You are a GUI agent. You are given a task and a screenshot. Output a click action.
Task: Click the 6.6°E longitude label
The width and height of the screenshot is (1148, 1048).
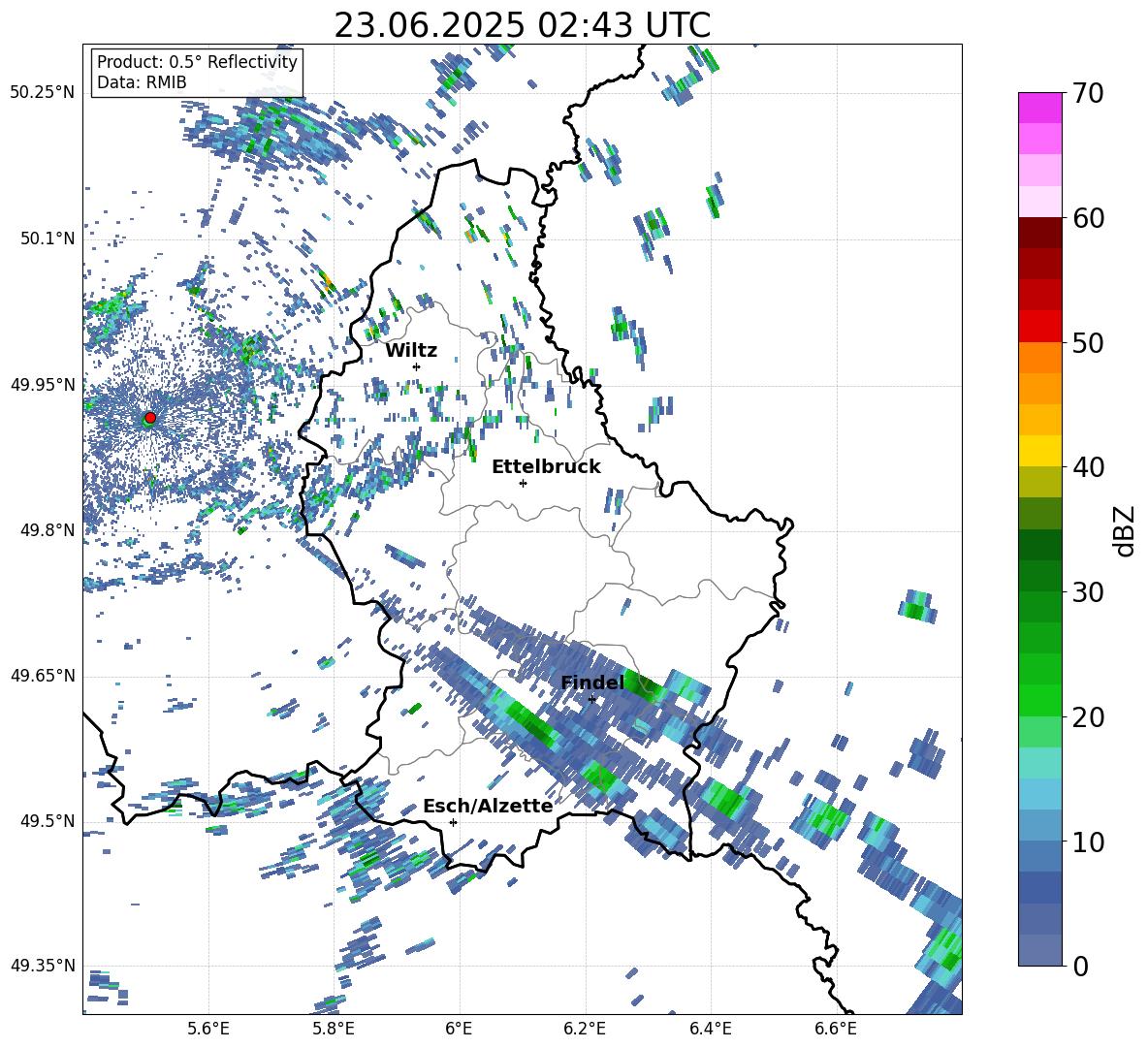(x=836, y=1030)
